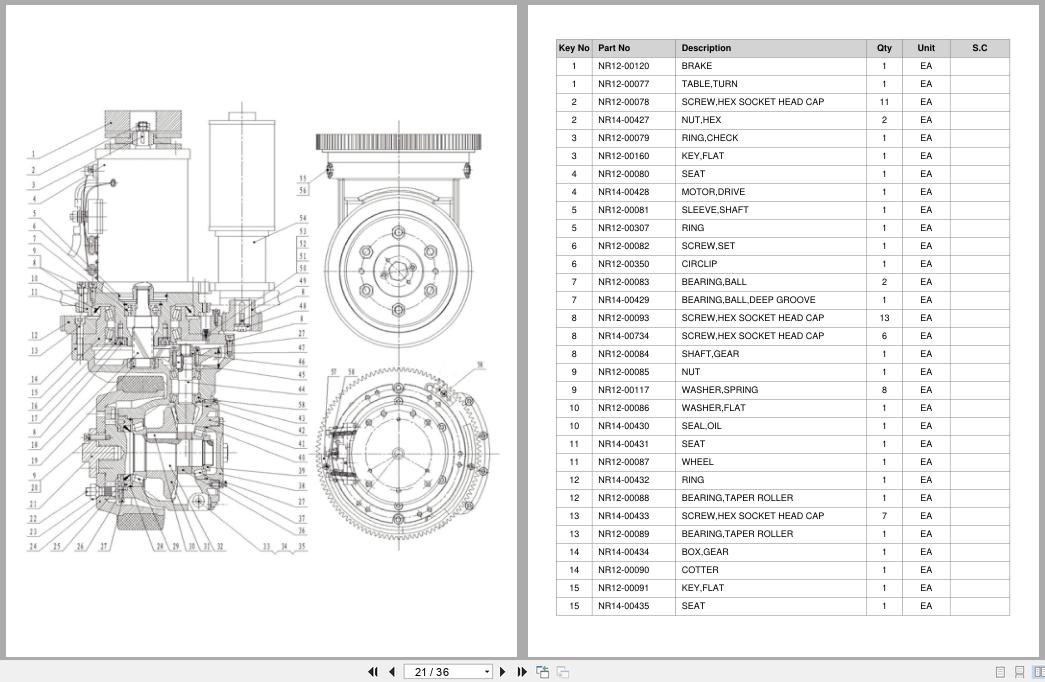Select part number NR12-00078
The width and height of the screenshot is (1045, 682).
(623, 102)
